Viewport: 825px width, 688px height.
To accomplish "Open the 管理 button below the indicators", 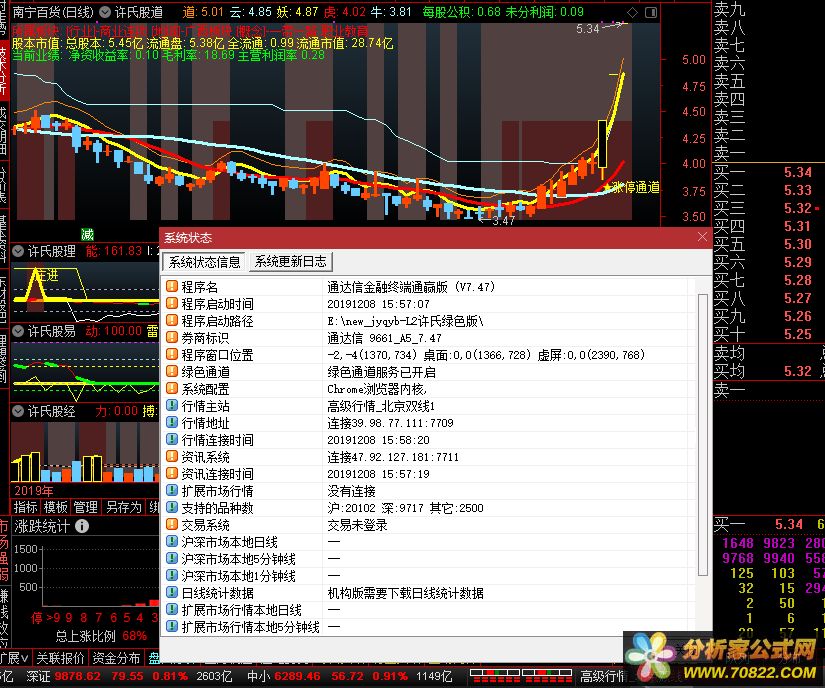I will pos(86,507).
